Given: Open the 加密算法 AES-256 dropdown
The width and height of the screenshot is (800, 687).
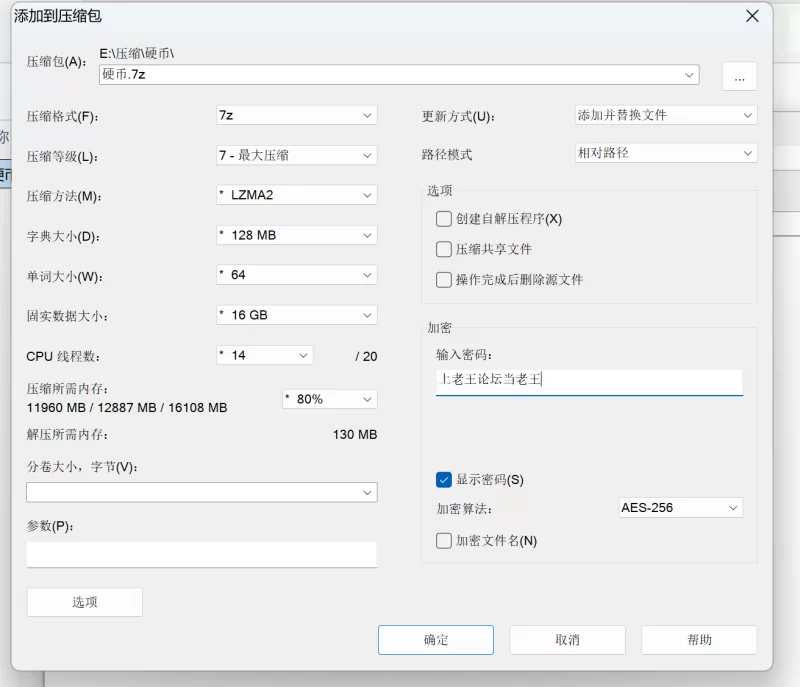Looking at the screenshot, I should (680, 508).
